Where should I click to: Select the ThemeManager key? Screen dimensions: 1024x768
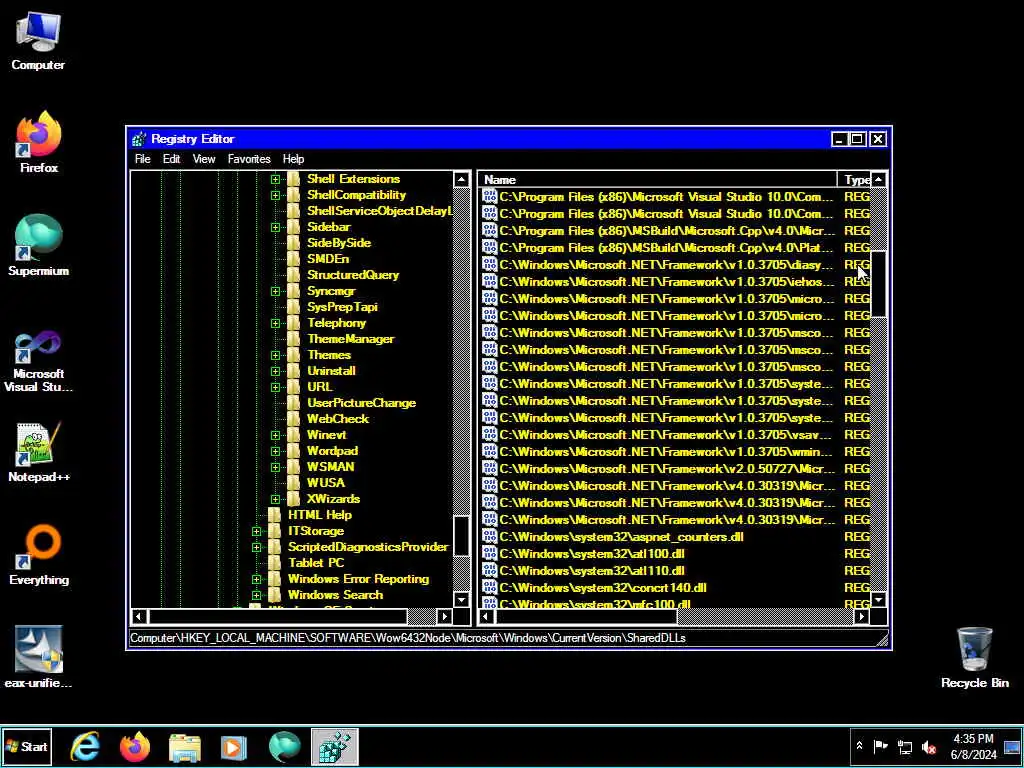(x=351, y=339)
